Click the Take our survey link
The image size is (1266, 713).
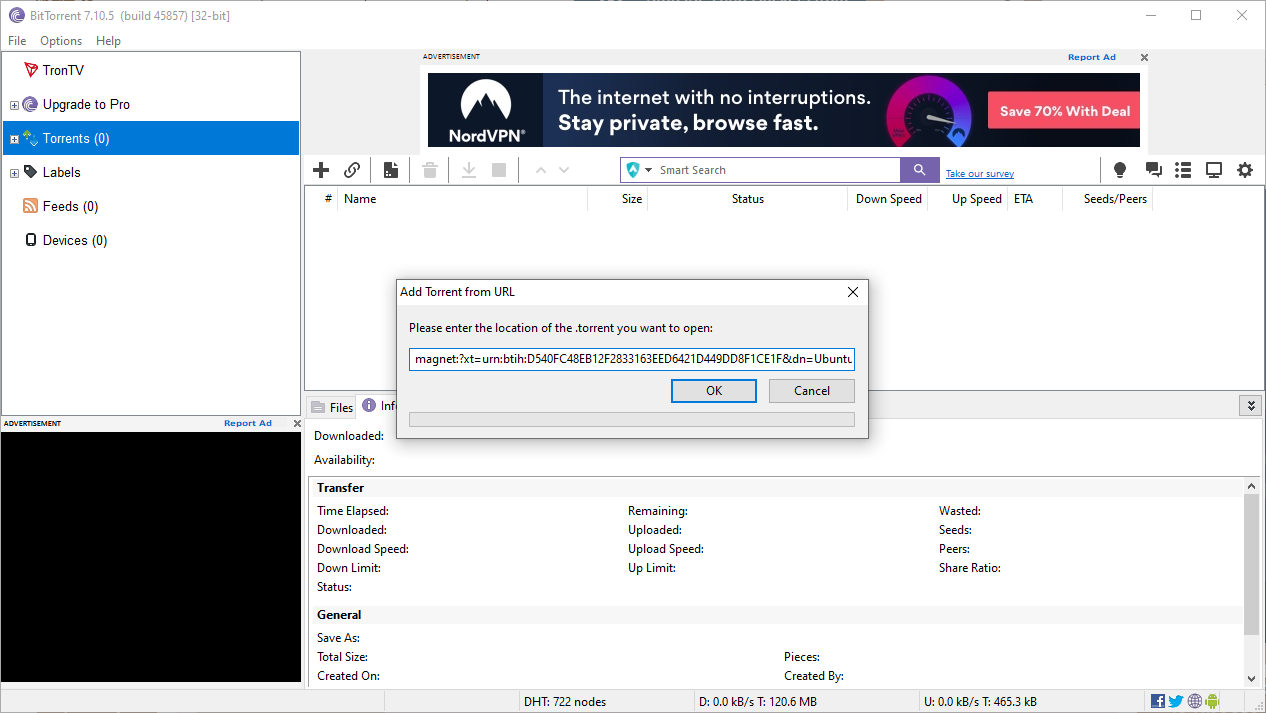[x=980, y=174]
